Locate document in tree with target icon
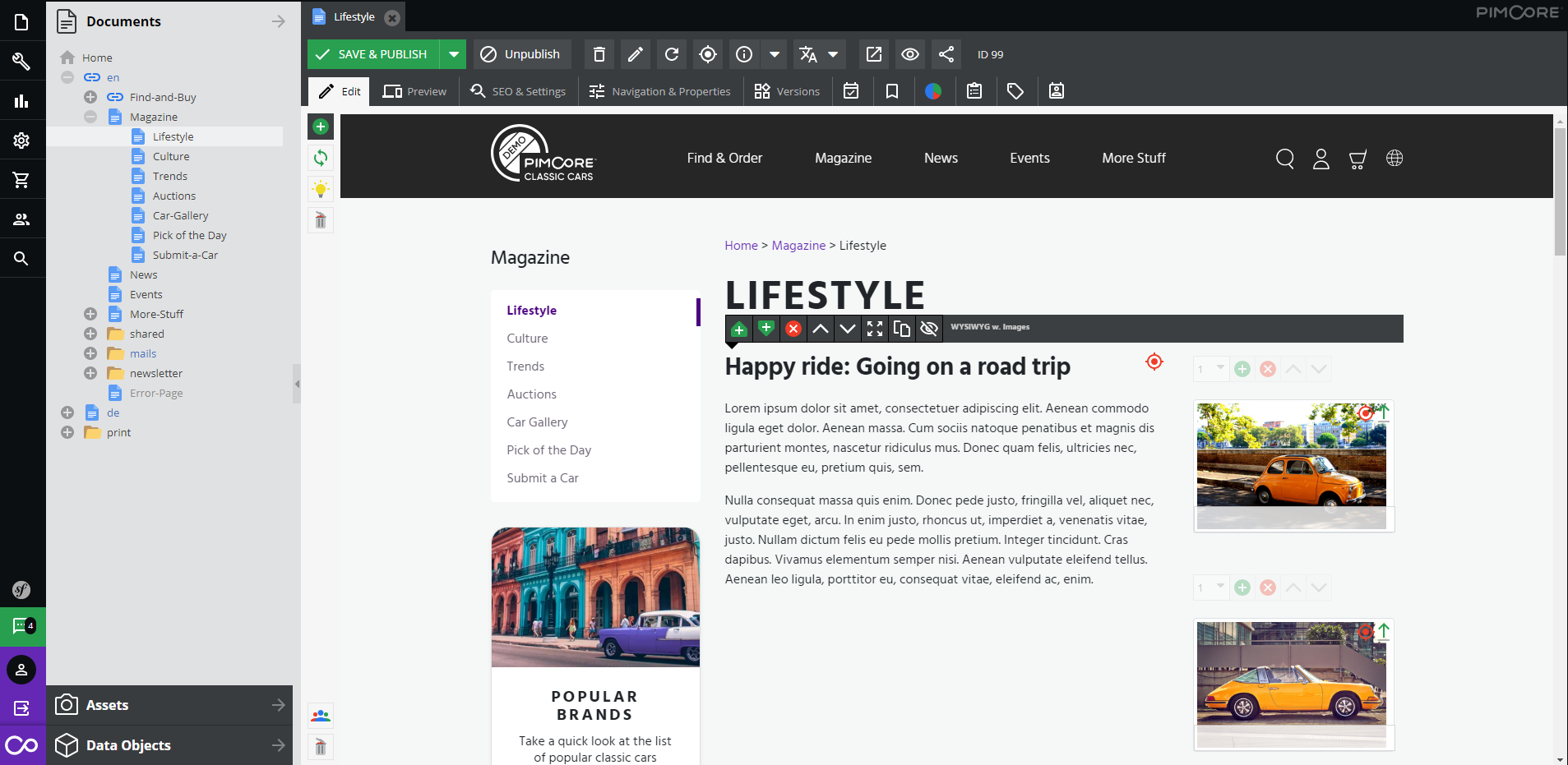 (x=708, y=54)
